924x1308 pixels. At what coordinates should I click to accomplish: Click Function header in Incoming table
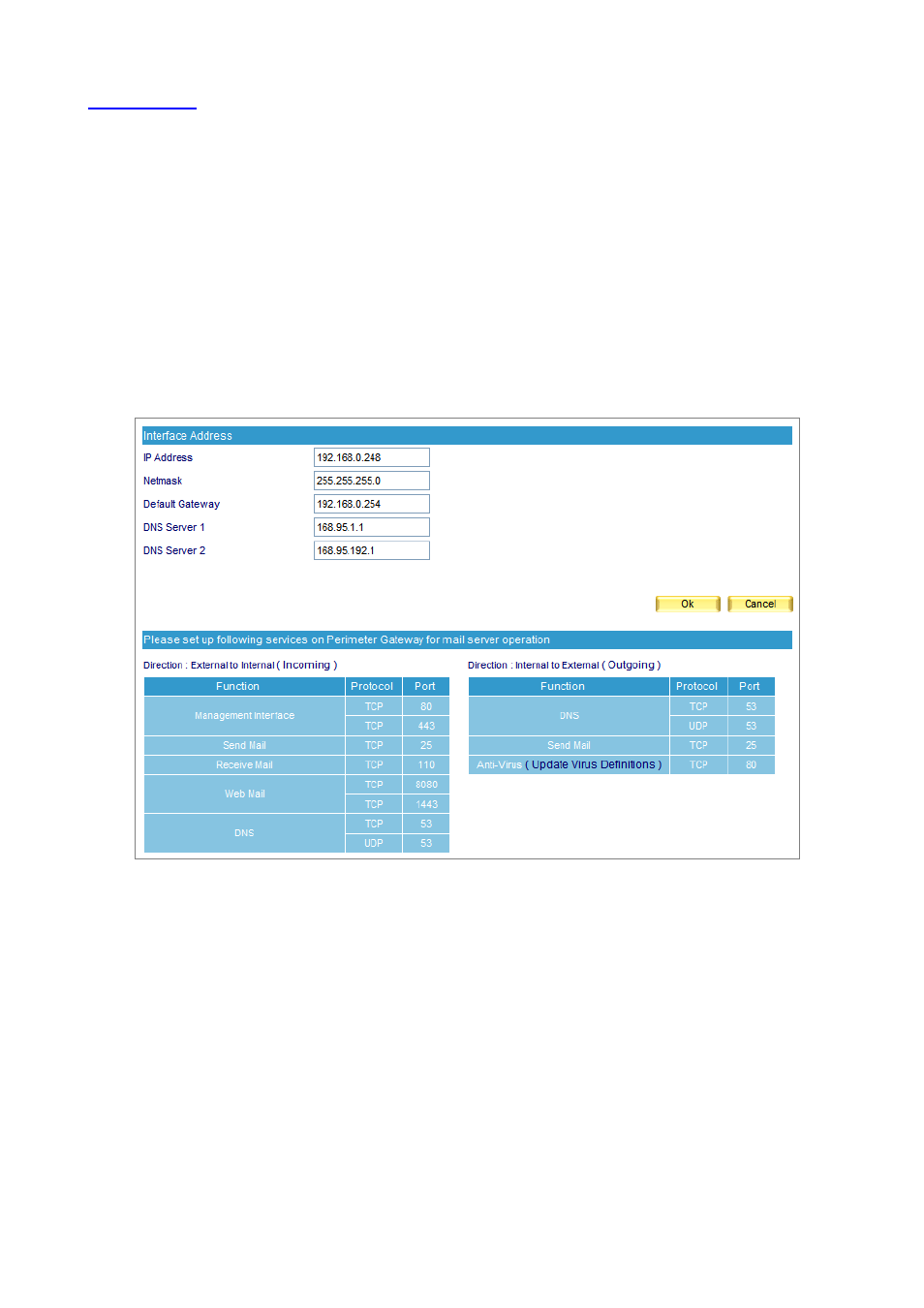[x=244, y=686]
